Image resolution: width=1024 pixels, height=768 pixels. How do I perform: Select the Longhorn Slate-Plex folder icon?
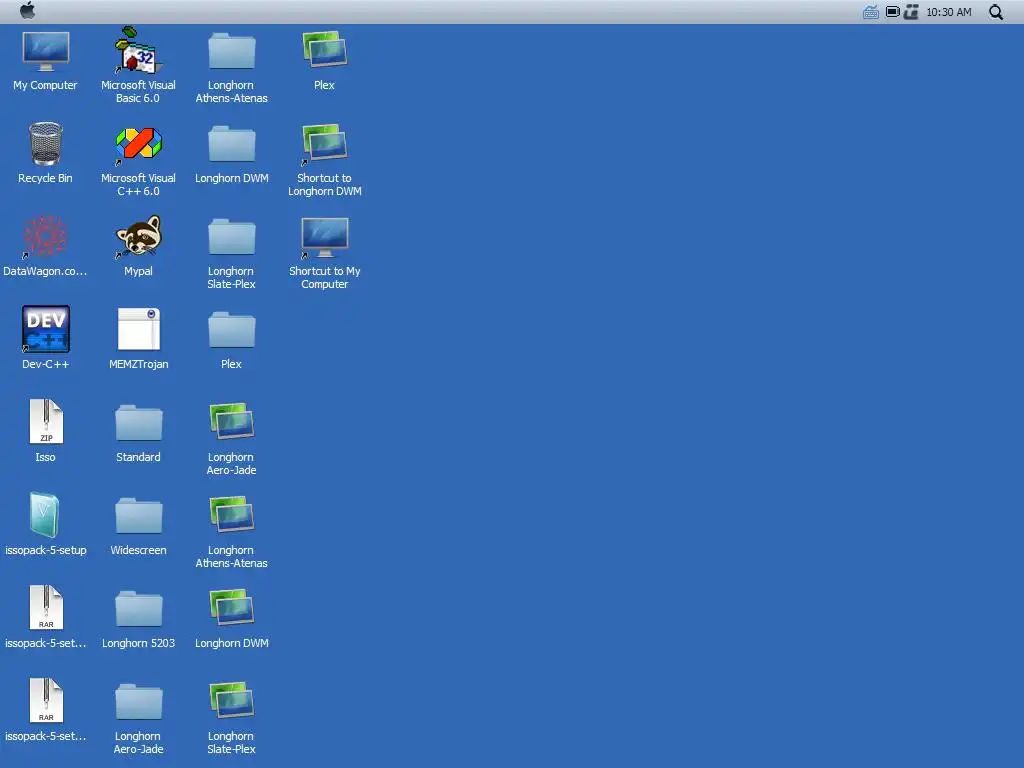(x=231, y=237)
